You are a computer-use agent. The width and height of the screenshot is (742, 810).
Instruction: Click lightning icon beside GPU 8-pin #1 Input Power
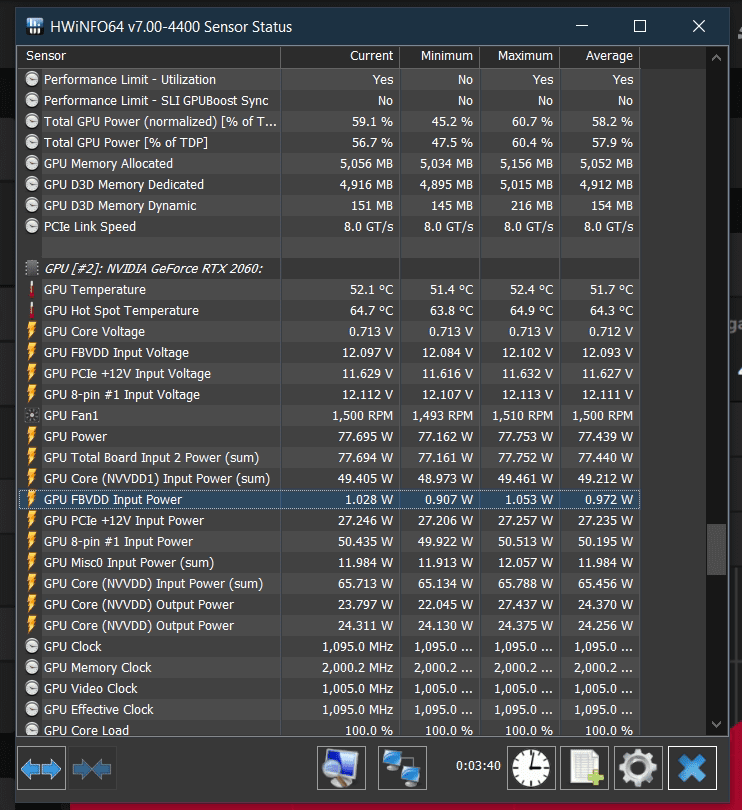[x=32, y=541]
